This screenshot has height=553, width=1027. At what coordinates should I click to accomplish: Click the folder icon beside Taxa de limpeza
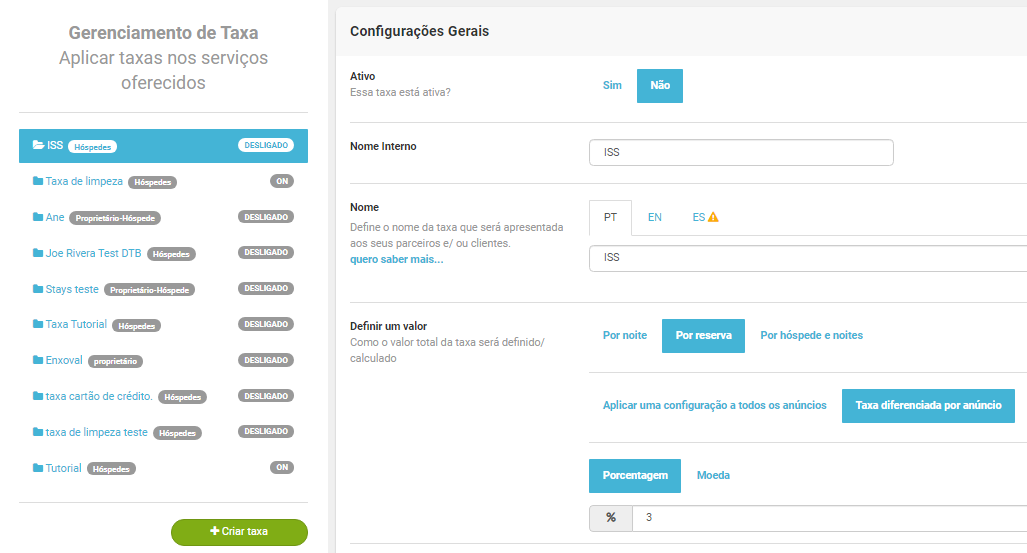(38, 182)
